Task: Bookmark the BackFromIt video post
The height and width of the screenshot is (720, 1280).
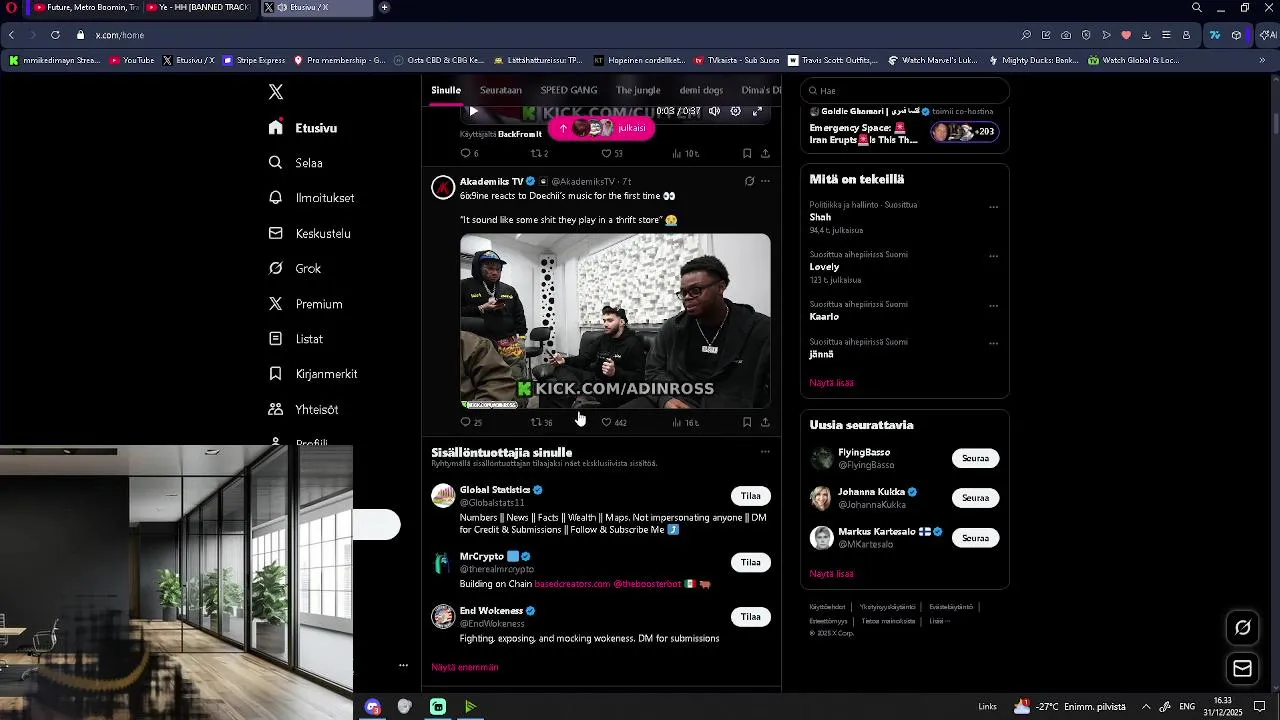Action: coord(747,153)
